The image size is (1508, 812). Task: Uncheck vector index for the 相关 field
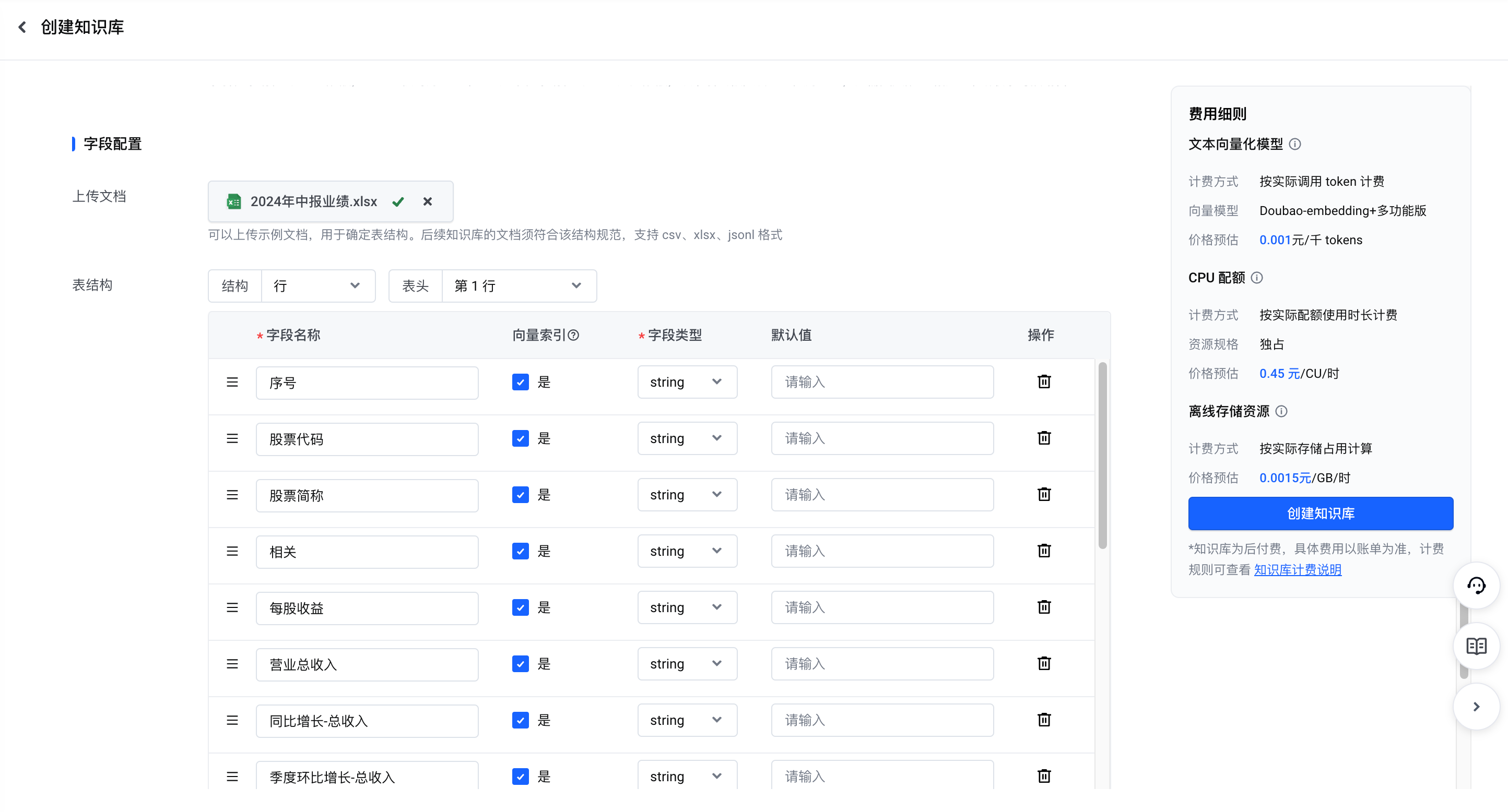521,551
